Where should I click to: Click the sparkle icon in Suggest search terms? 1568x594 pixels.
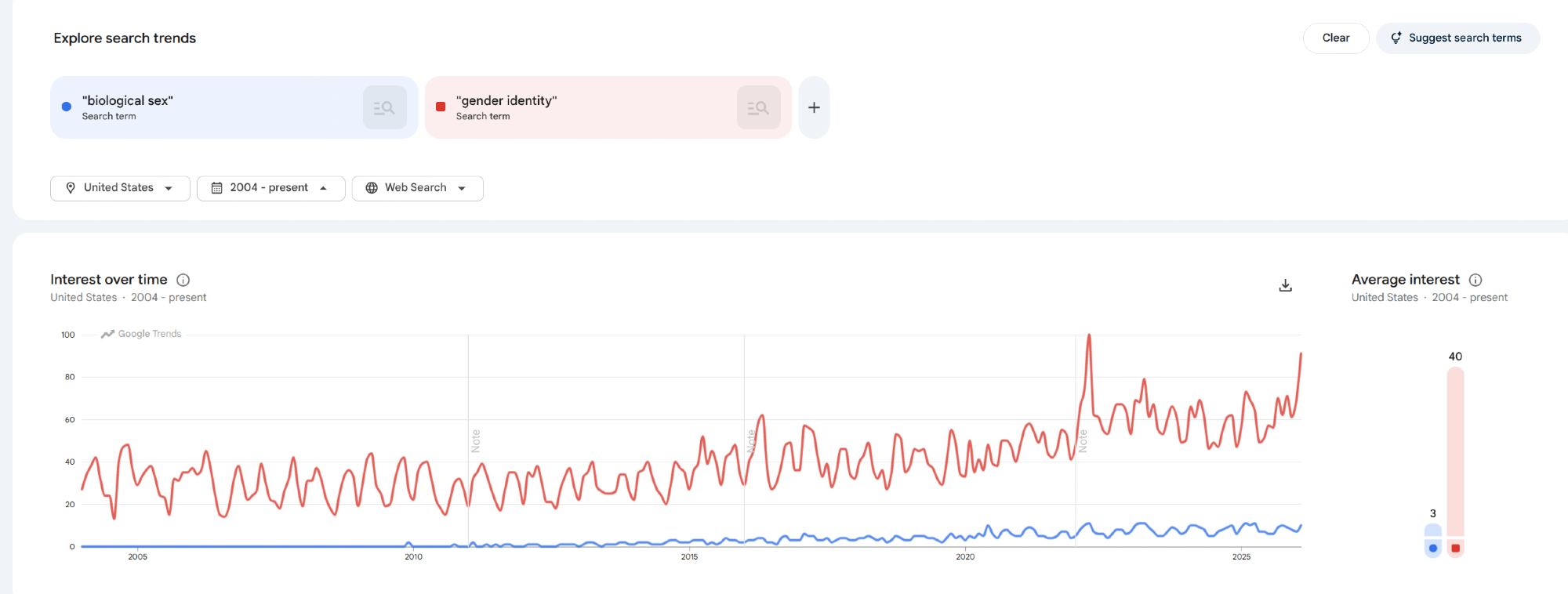1396,38
